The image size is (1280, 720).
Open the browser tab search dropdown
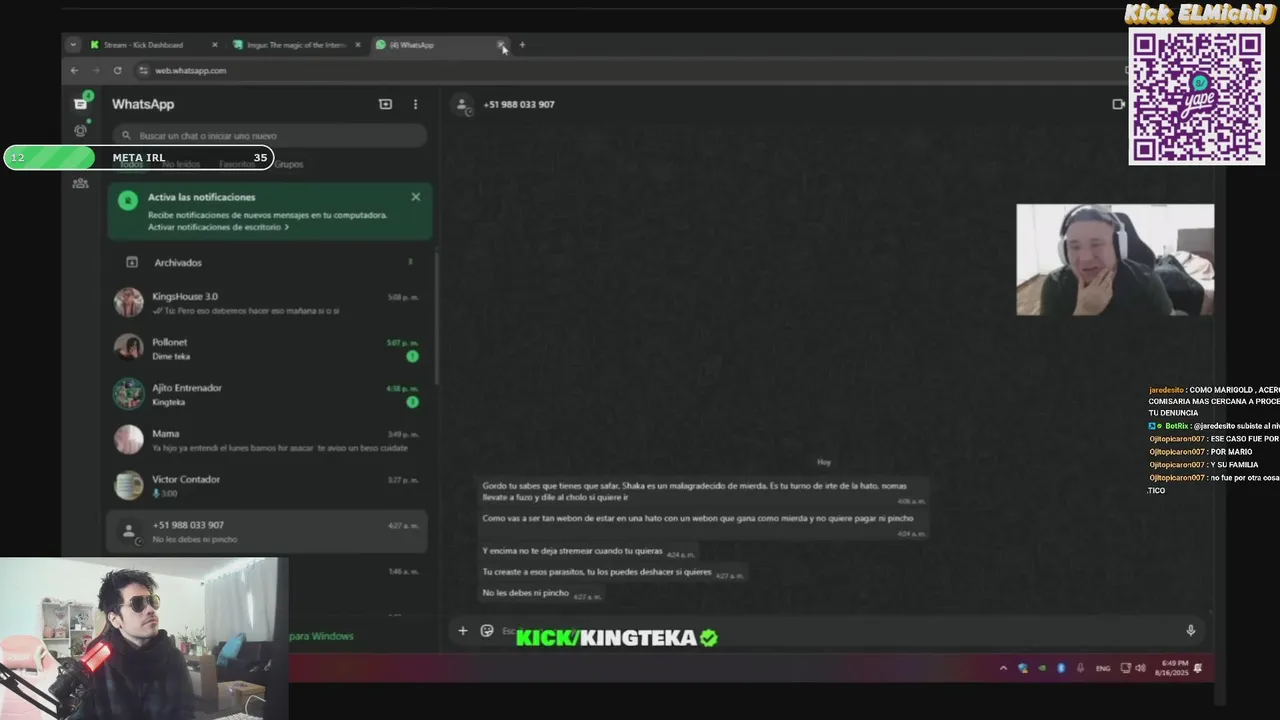click(72, 44)
